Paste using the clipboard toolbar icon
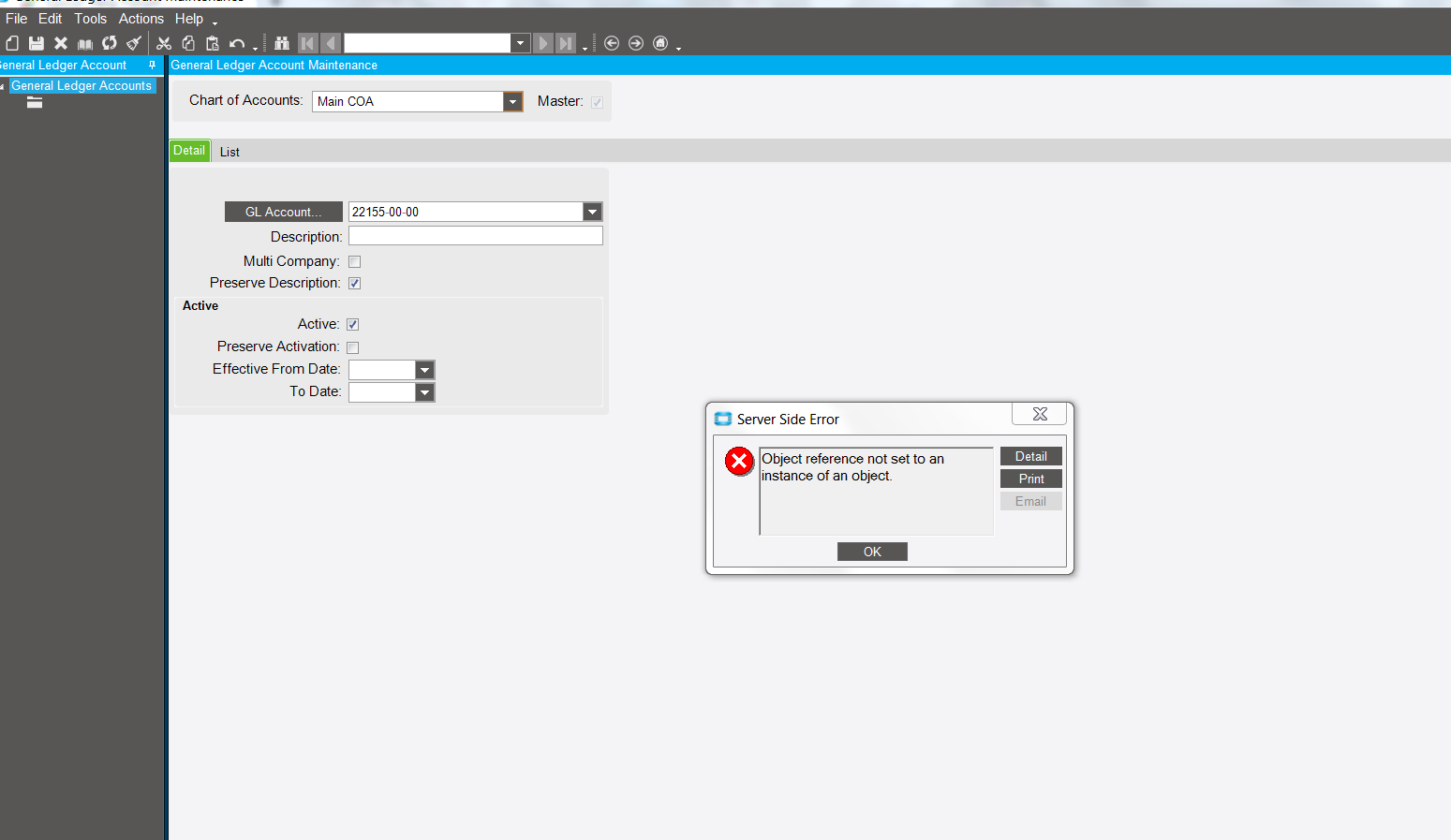The image size is (1451, 840). pos(213,43)
